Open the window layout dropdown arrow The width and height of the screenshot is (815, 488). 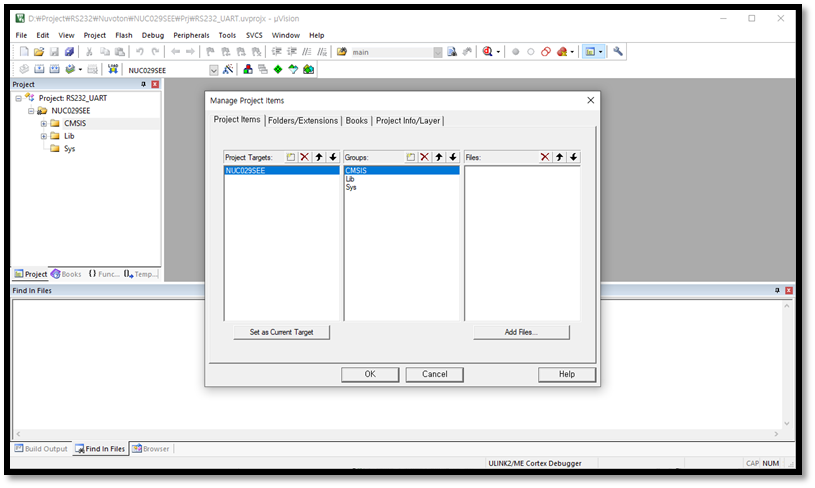pyautogui.click(x=601, y=52)
